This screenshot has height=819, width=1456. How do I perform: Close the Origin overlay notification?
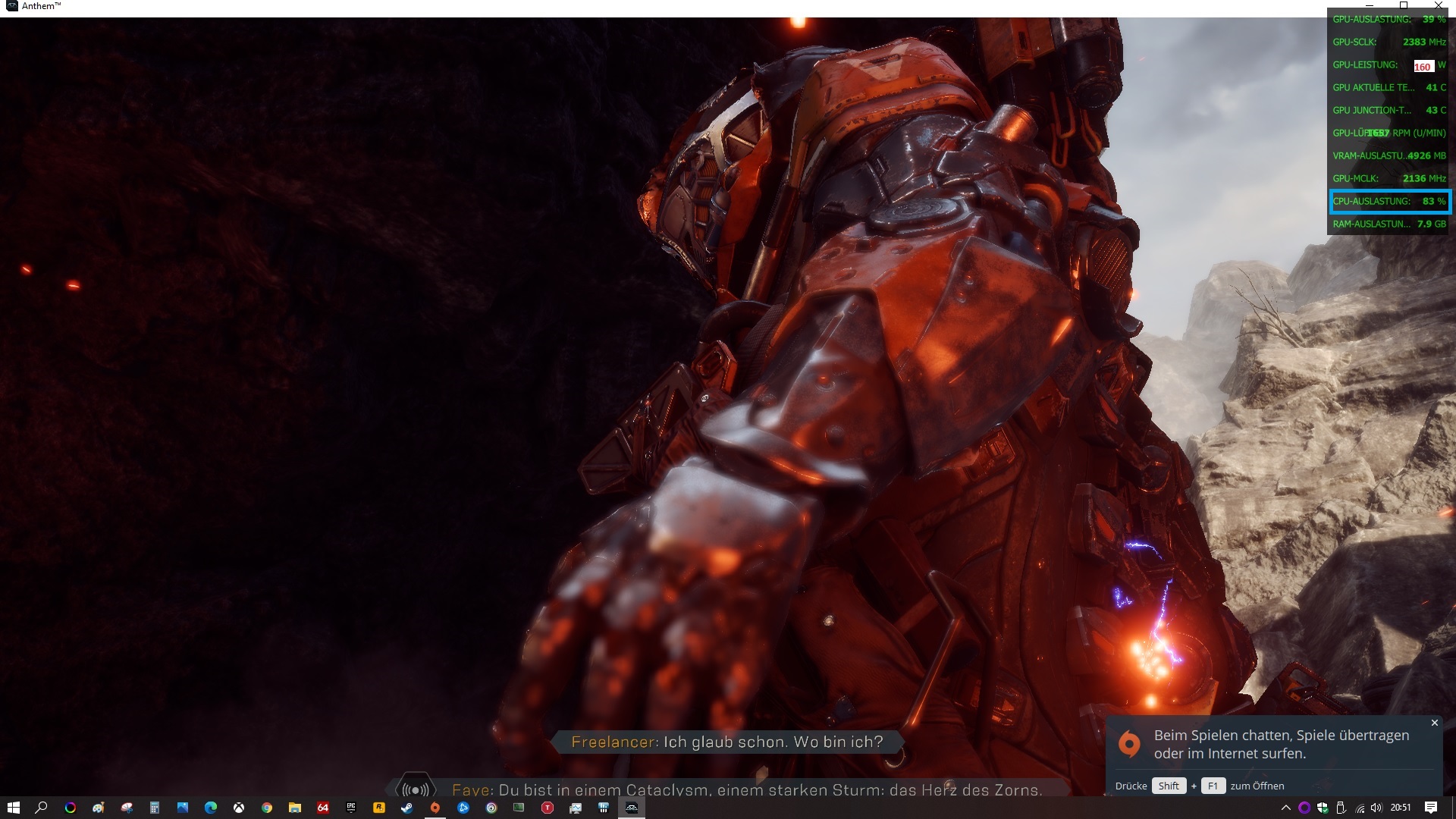click(x=1434, y=723)
